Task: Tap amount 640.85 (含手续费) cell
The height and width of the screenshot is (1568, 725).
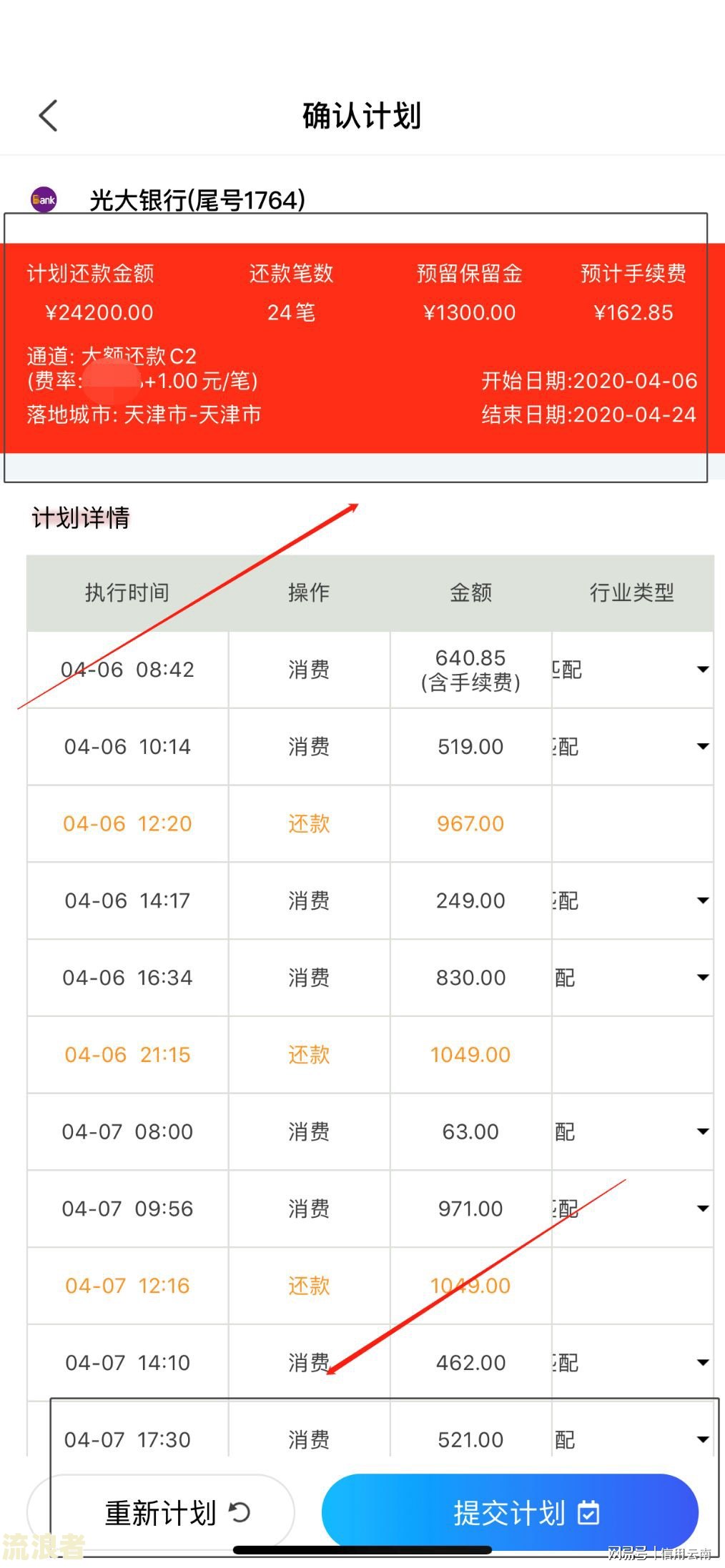Action: pos(470,670)
